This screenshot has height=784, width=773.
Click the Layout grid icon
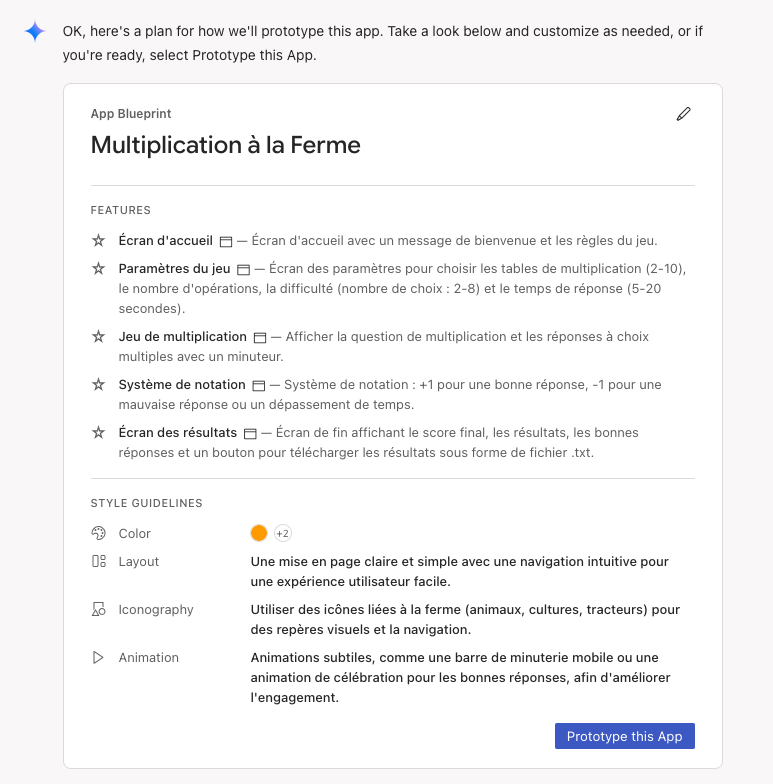pyautogui.click(x=98, y=561)
